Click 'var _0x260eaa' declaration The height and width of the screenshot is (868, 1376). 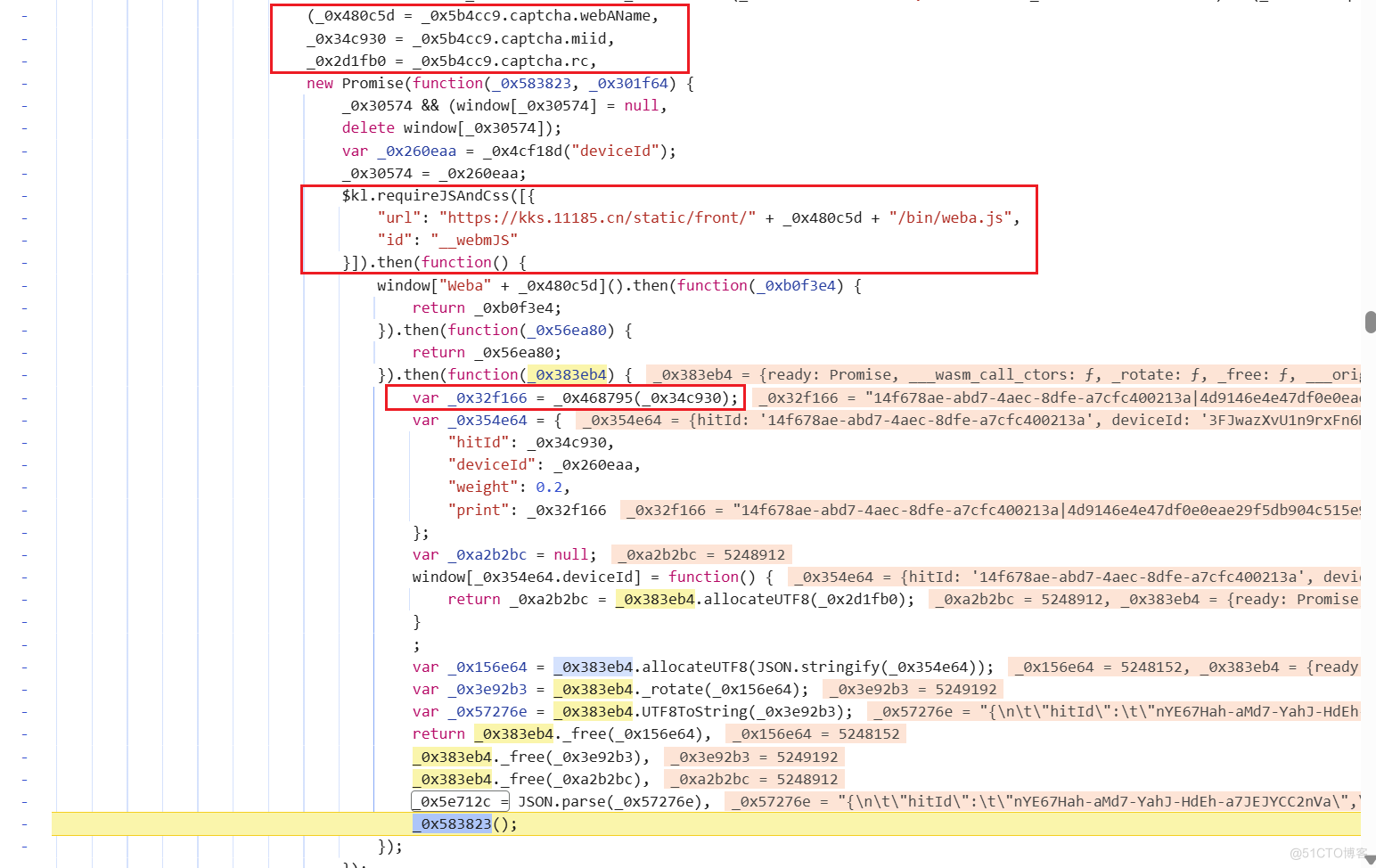pyautogui.click(x=399, y=151)
